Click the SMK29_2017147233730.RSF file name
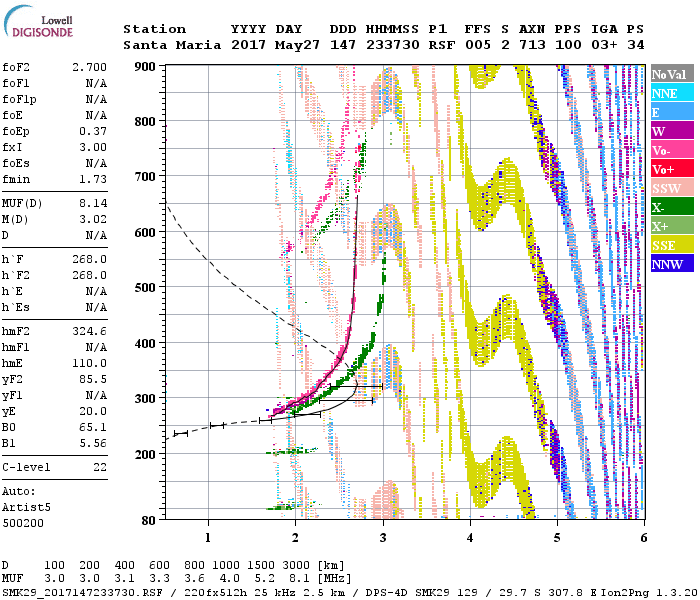Viewport: 700px width, 600px height. pyautogui.click(x=82, y=593)
